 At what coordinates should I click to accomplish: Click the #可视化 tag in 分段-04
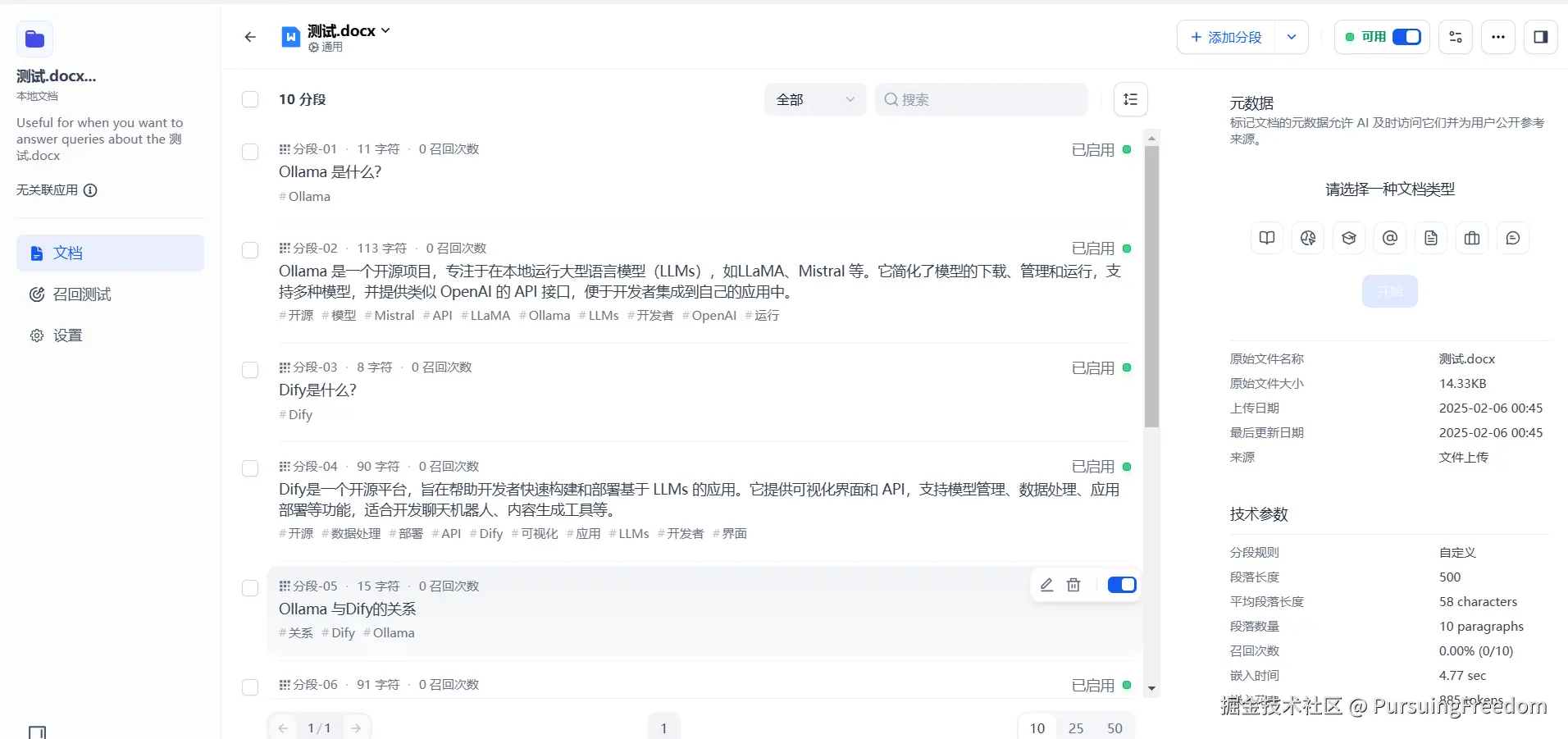(535, 534)
